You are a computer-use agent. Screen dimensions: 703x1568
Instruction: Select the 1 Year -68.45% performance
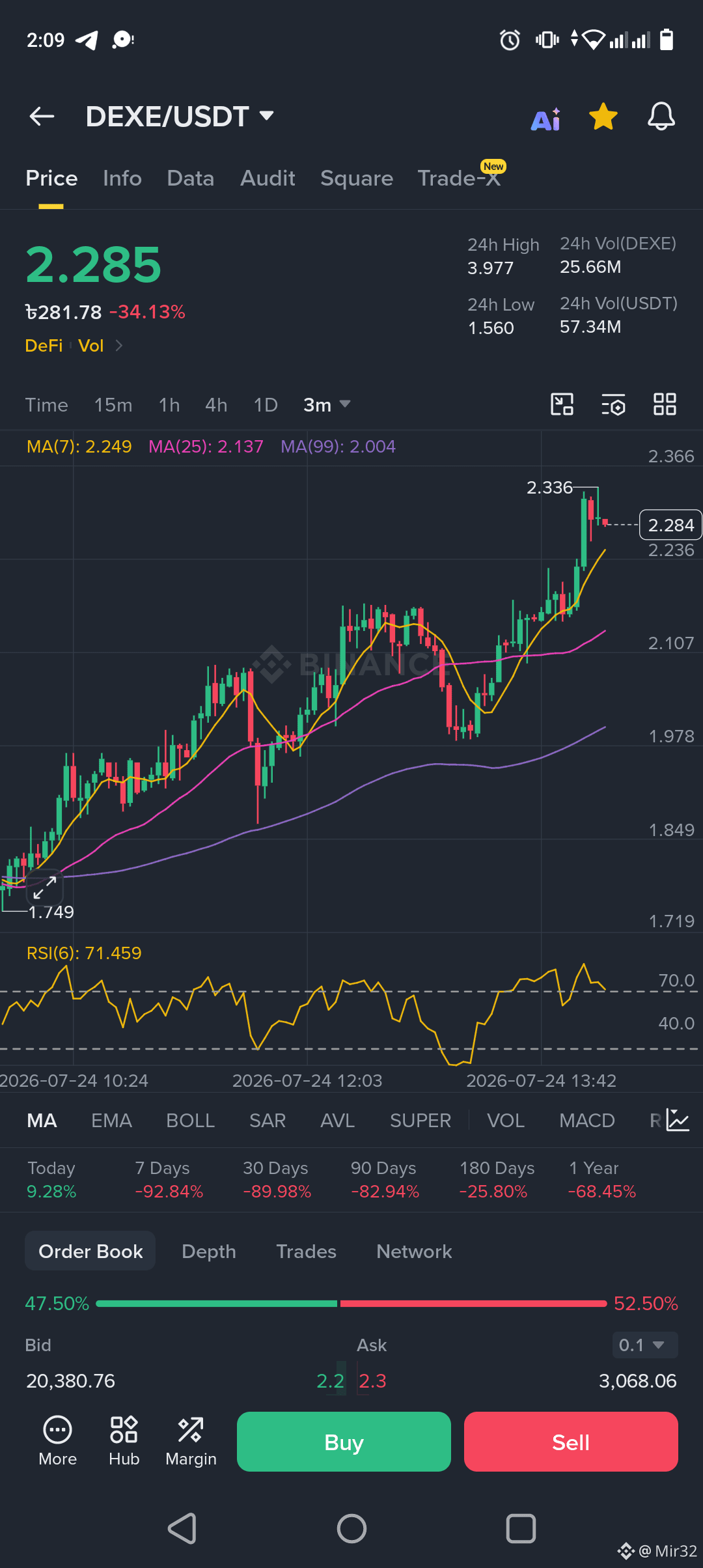point(602,1180)
